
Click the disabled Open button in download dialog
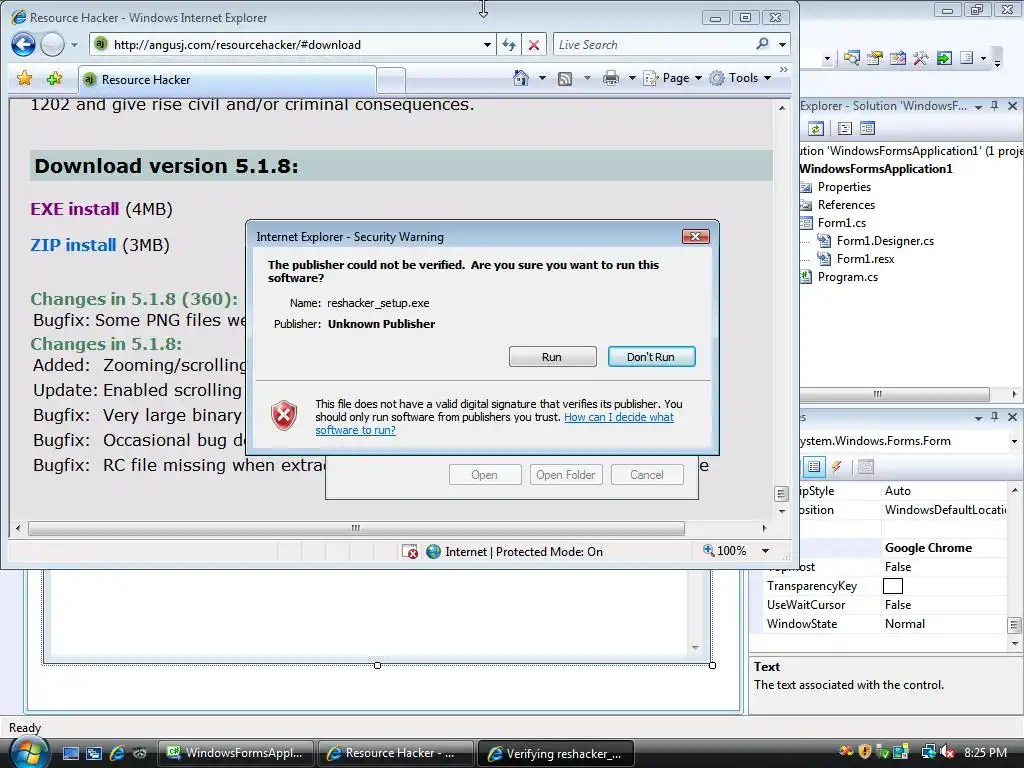point(485,475)
